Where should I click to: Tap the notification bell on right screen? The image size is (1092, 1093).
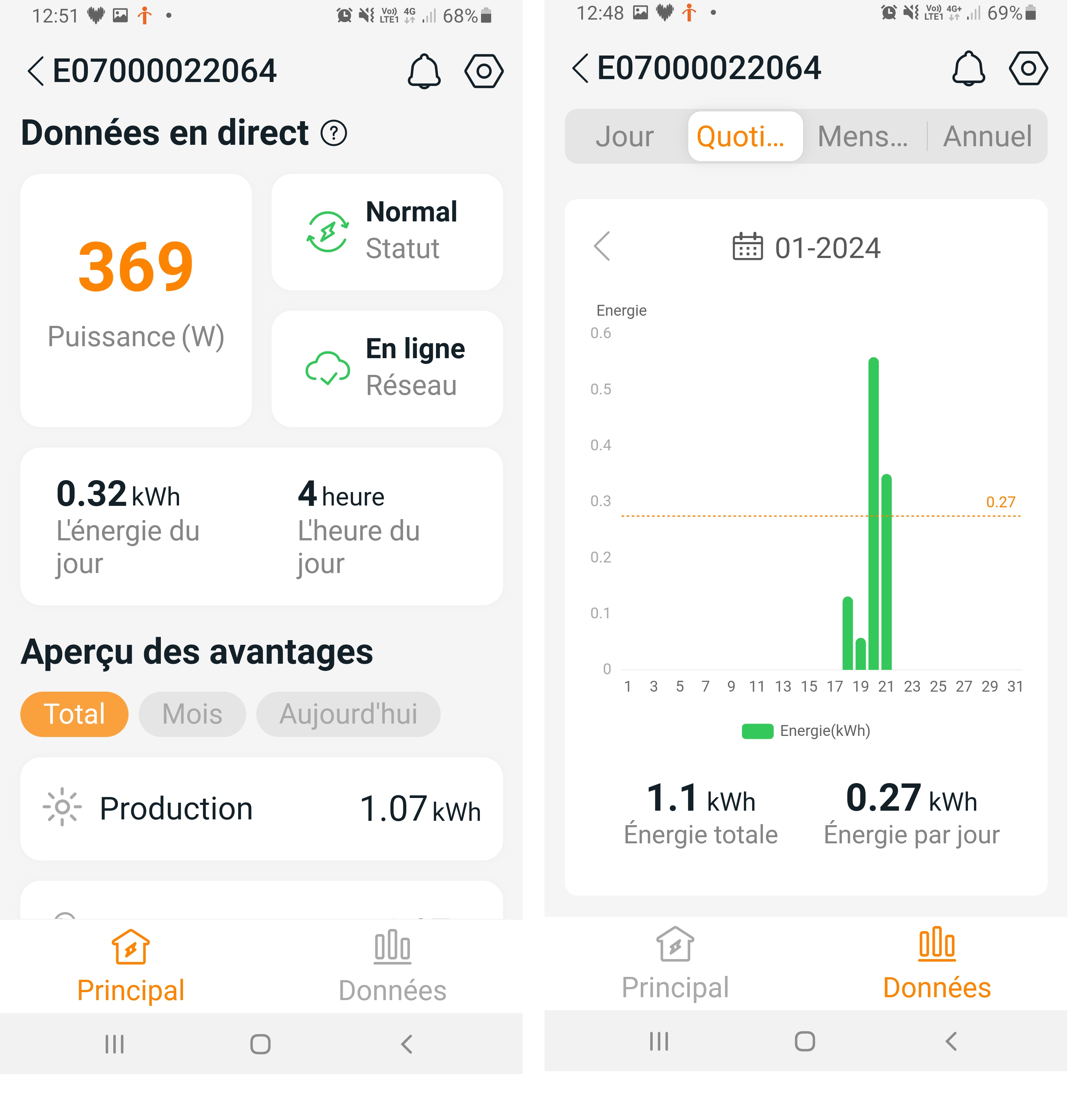tap(969, 69)
